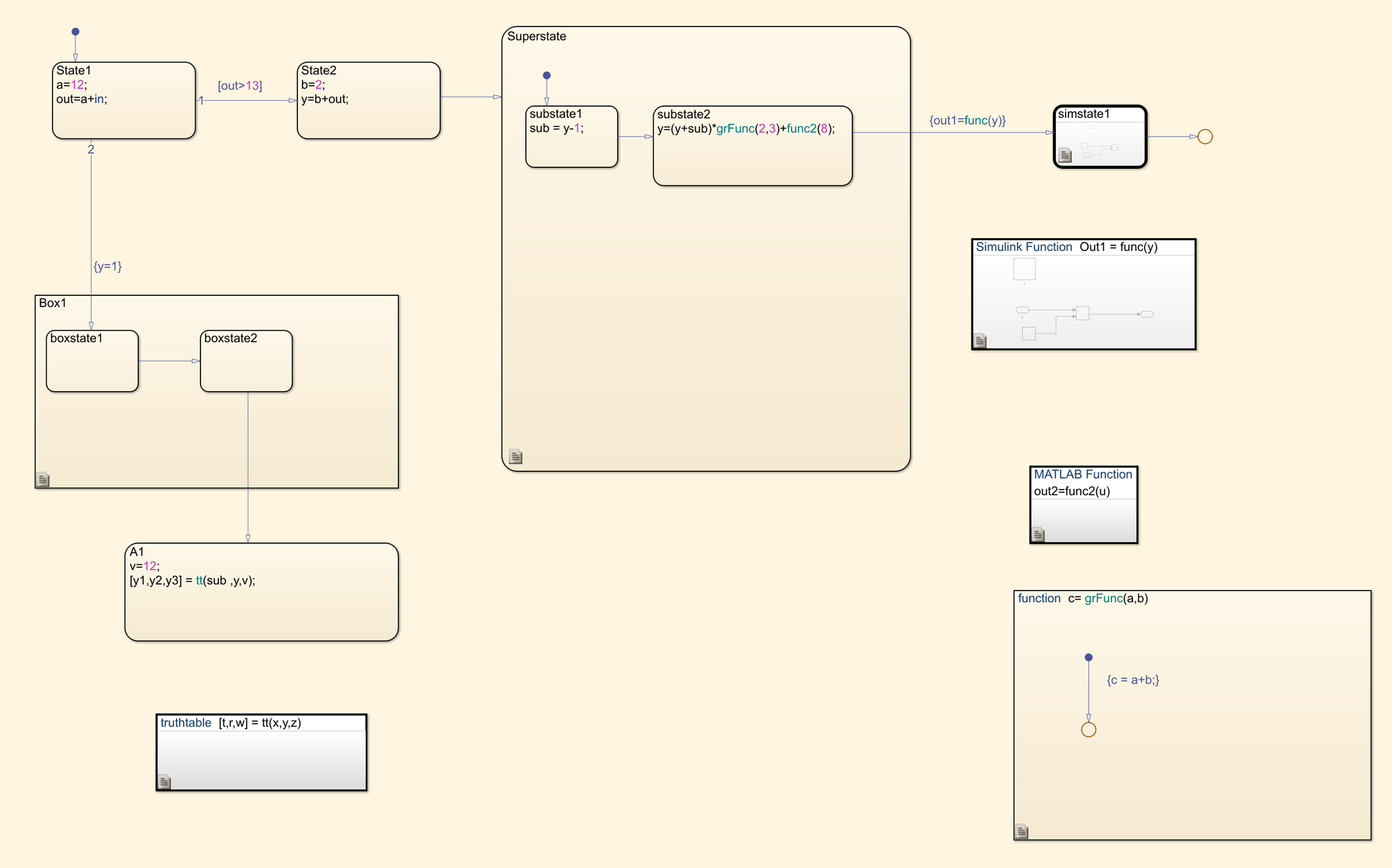
Task: Click the truthtable note icon
Action: (165, 782)
